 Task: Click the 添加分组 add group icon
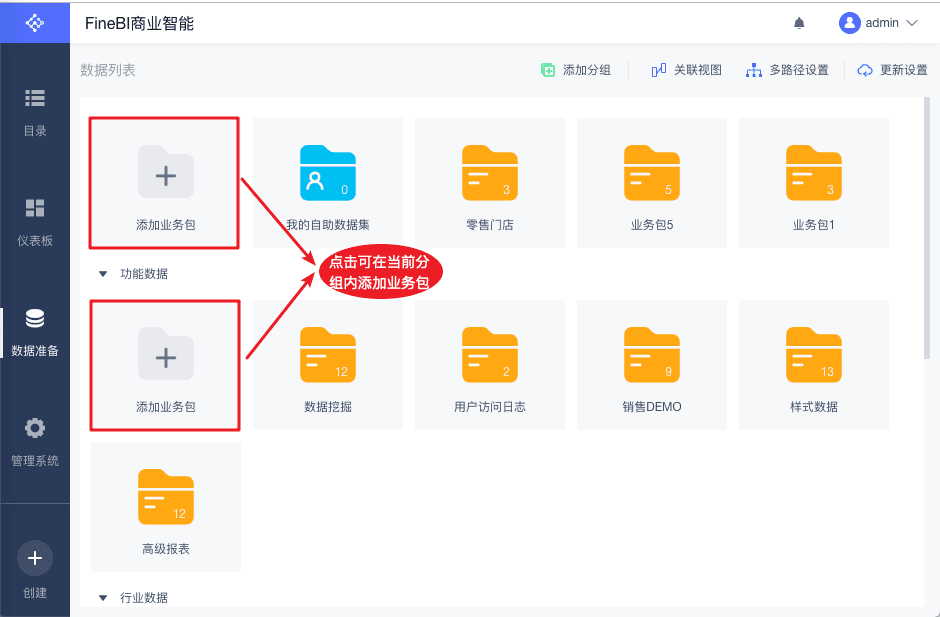coord(548,70)
